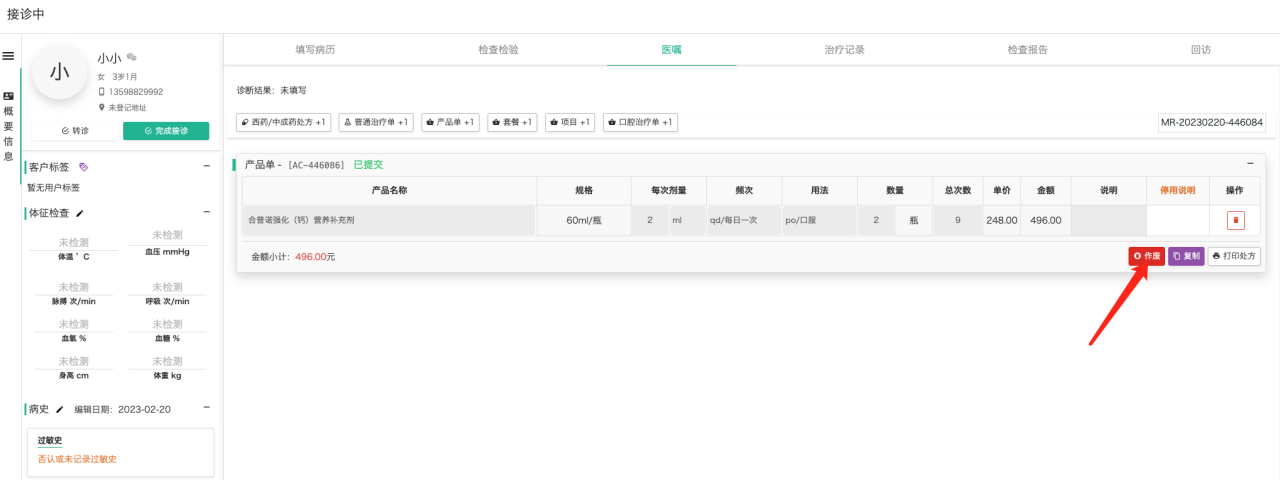Add a 项目 +1
1280x480 pixels.
click(570, 122)
